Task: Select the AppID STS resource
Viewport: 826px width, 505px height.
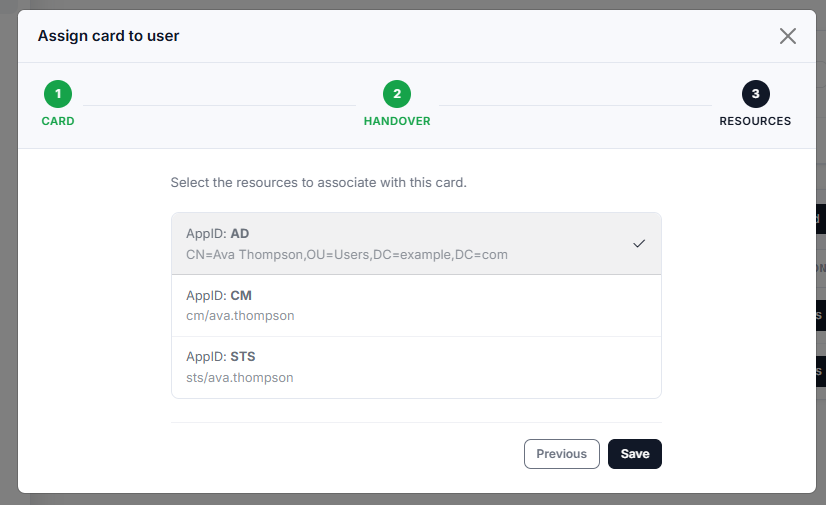Action: (x=416, y=368)
